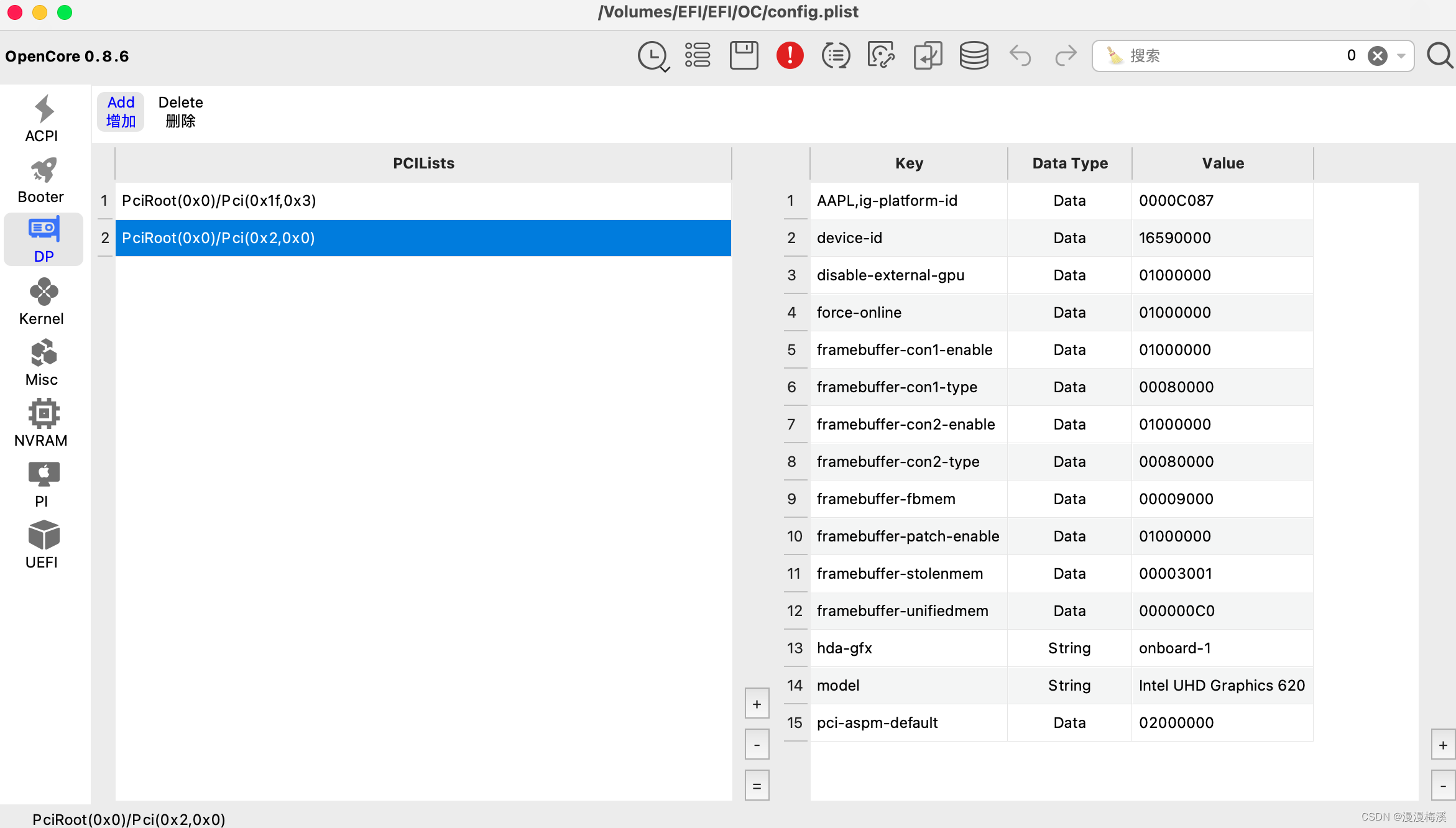Add a PCI list entry with plus button
The height and width of the screenshot is (828, 1456).
(757, 704)
